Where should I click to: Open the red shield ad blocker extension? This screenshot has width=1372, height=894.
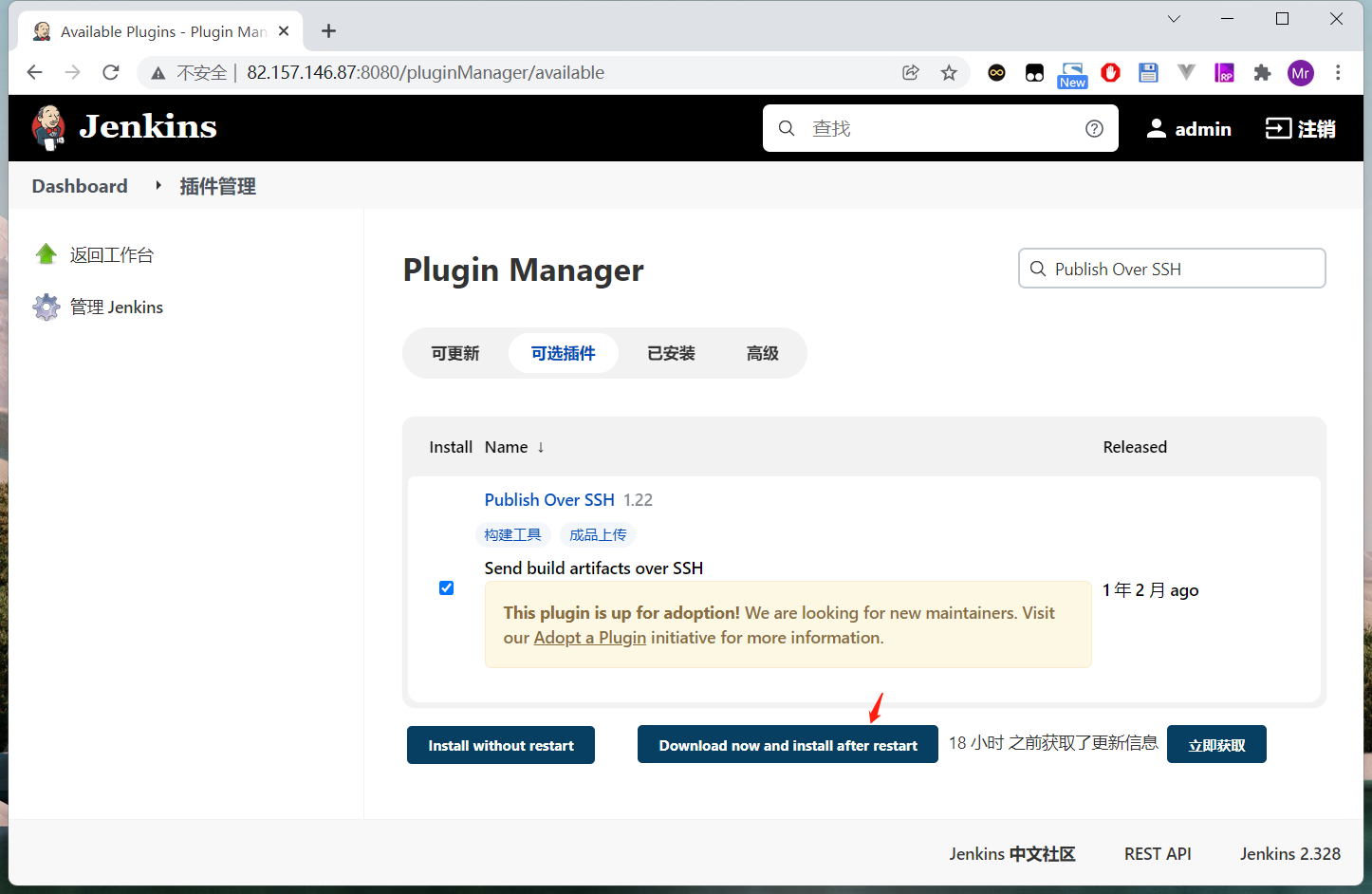[1110, 72]
